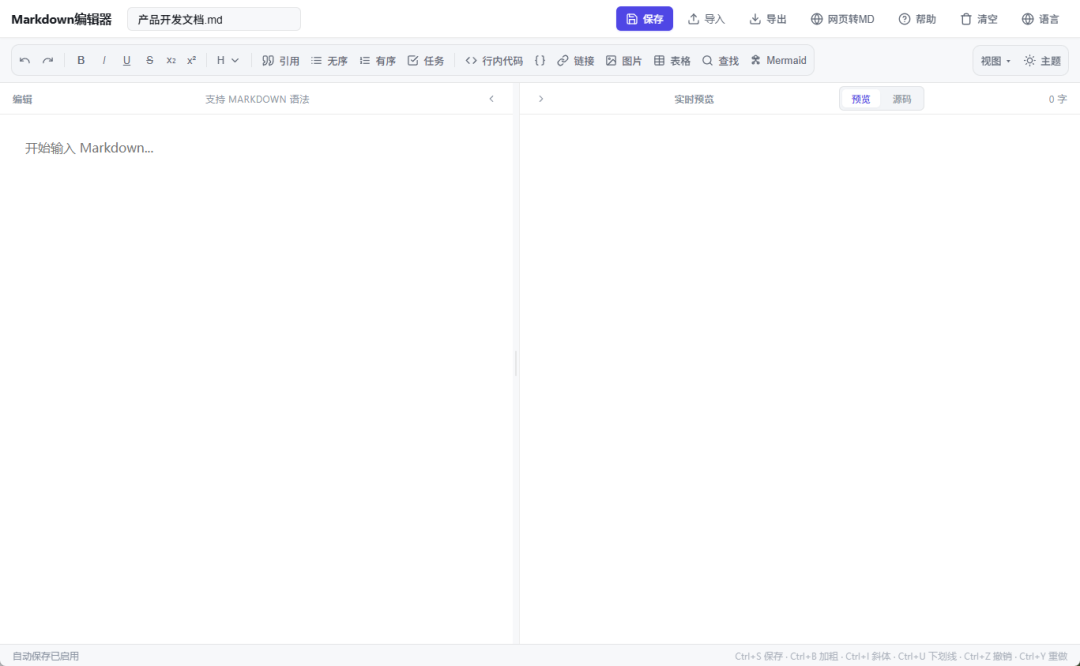Image resolution: width=1080 pixels, height=666 pixels.
Task: Click the Markdown编辑器 title
Action: click(61, 19)
